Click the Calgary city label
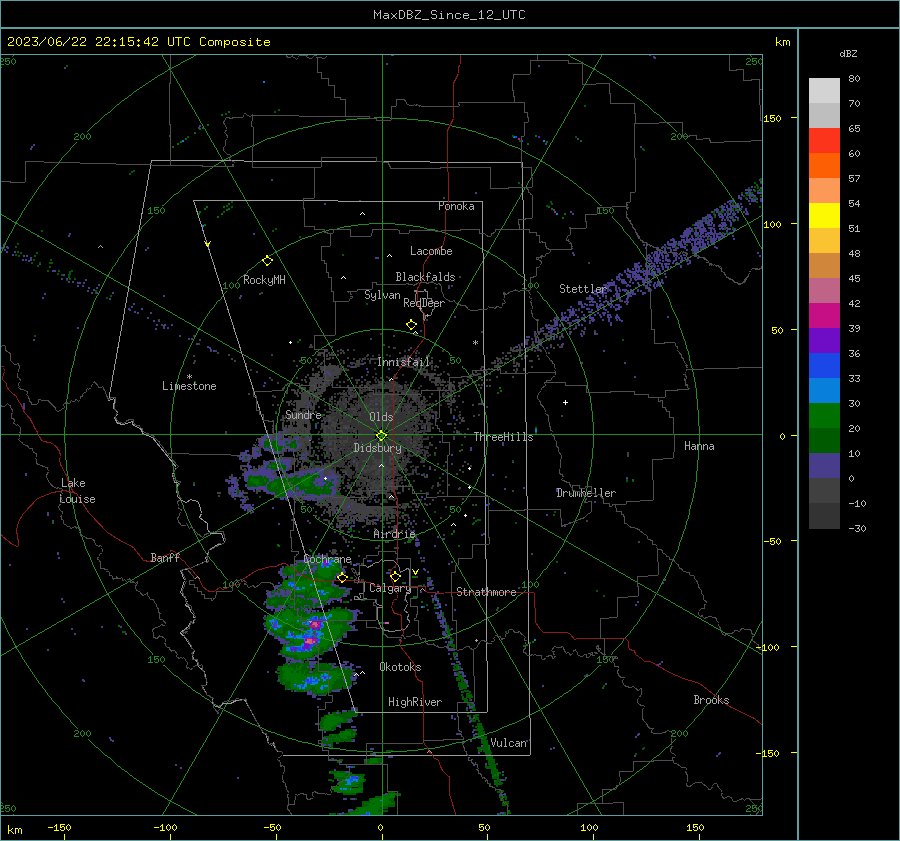 (x=390, y=588)
